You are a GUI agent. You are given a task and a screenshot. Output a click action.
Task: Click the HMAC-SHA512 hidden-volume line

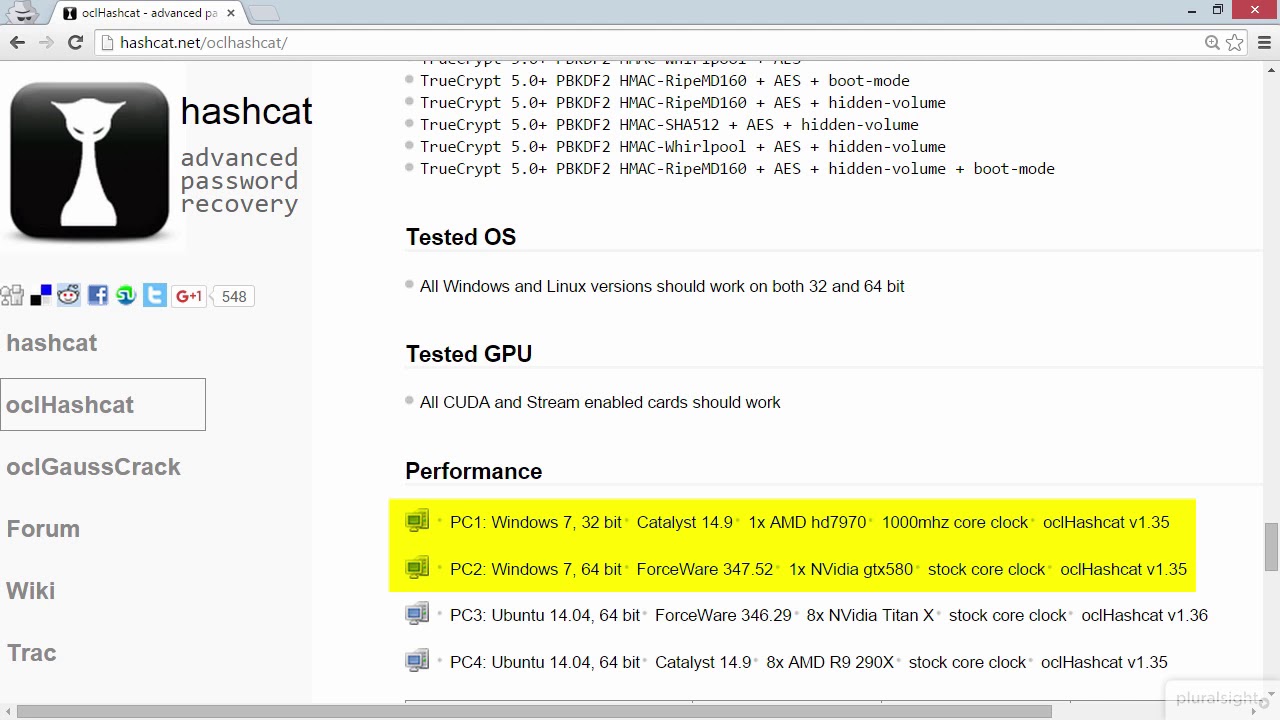[669, 125]
